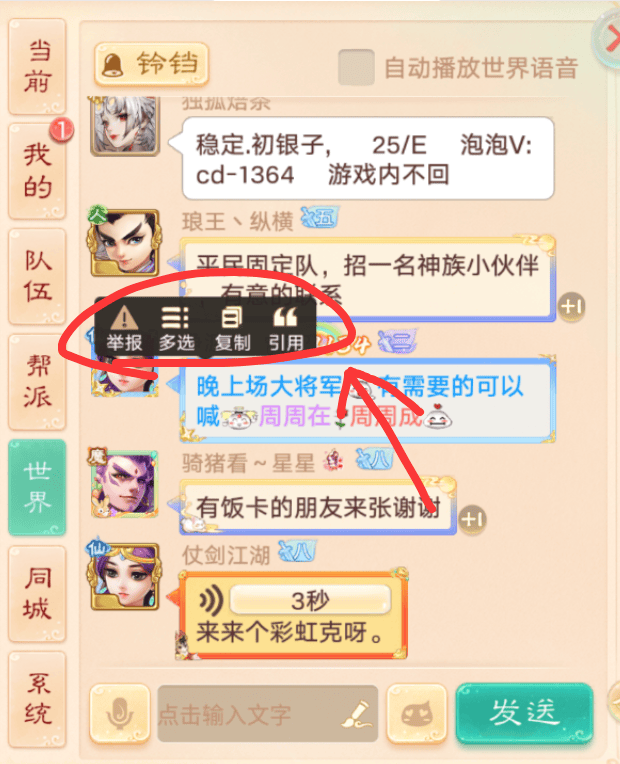Click the 发送 send button
Screen dimensions: 620x764
[524, 713]
